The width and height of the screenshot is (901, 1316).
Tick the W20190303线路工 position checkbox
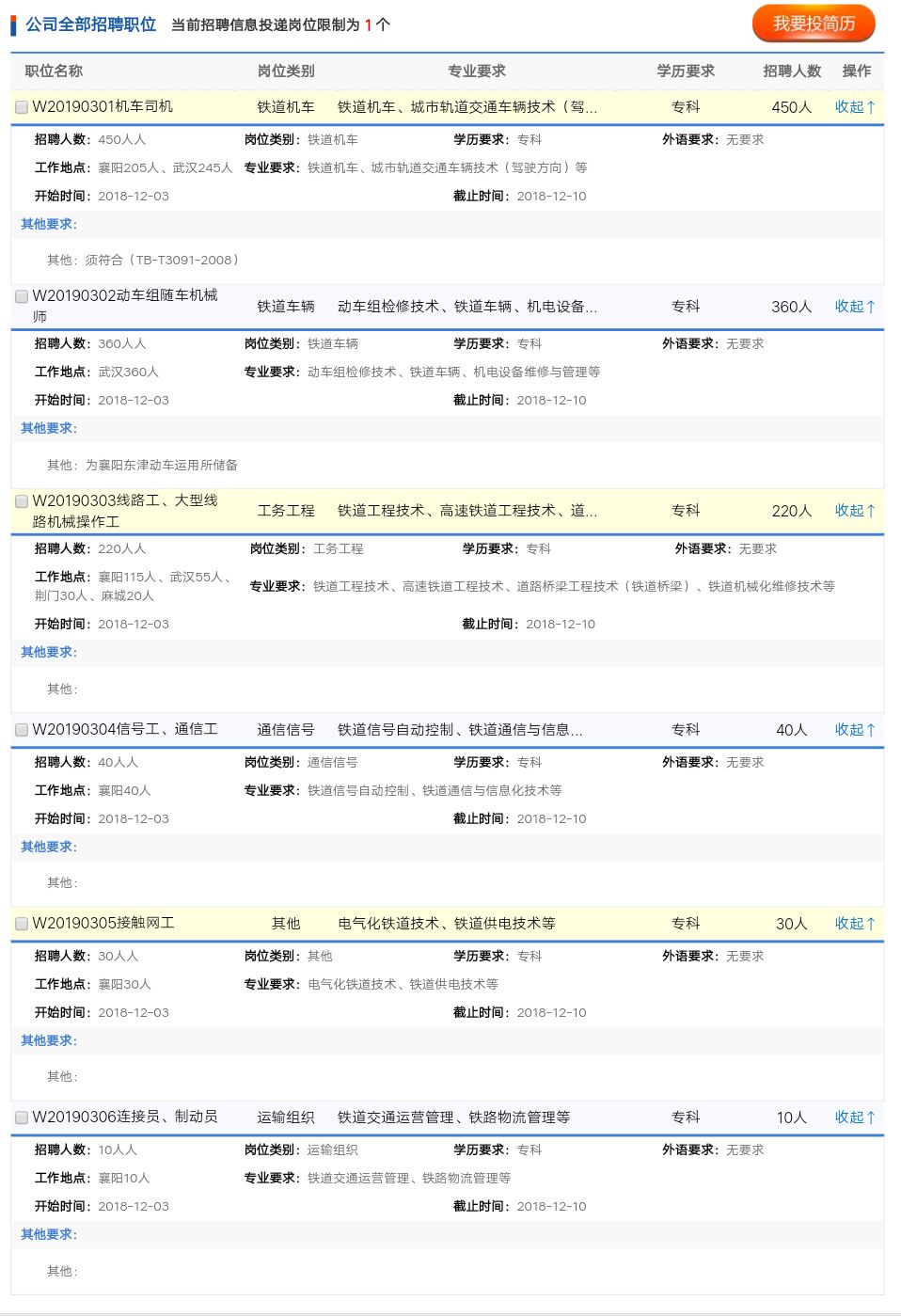point(22,501)
